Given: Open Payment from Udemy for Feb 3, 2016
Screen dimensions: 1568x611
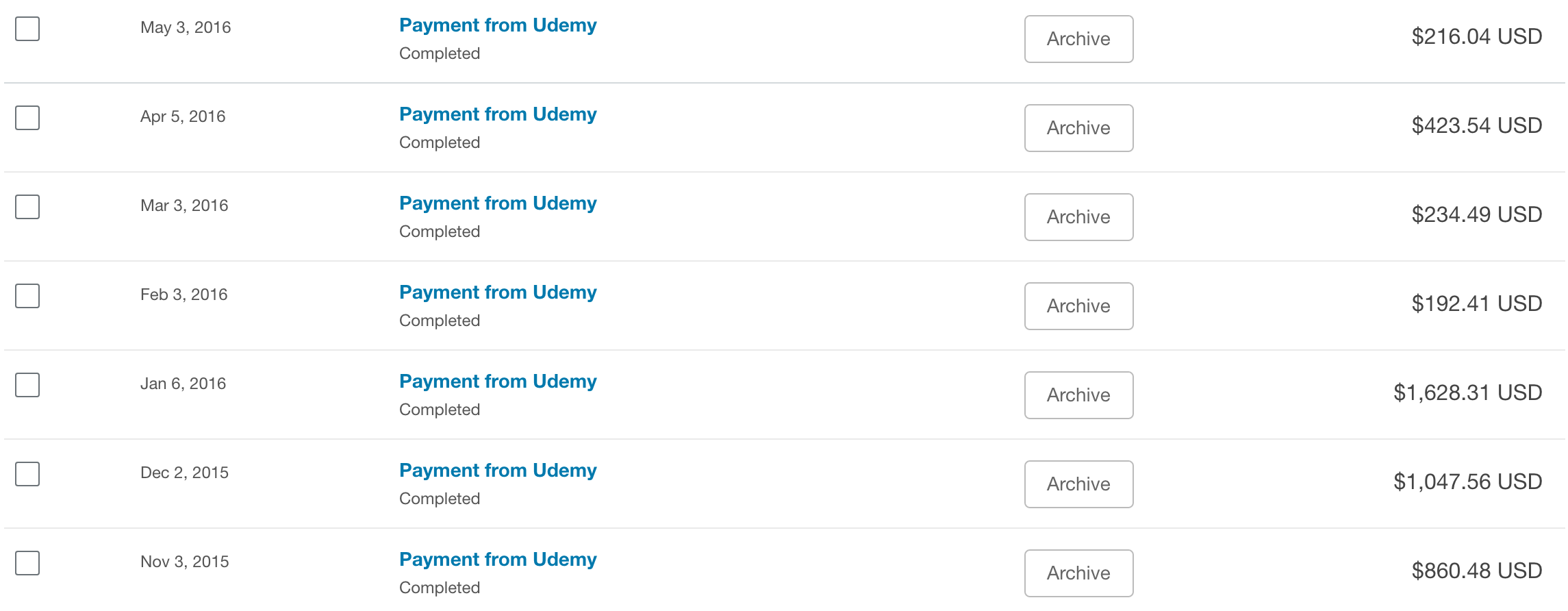Looking at the screenshot, I should (498, 292).
